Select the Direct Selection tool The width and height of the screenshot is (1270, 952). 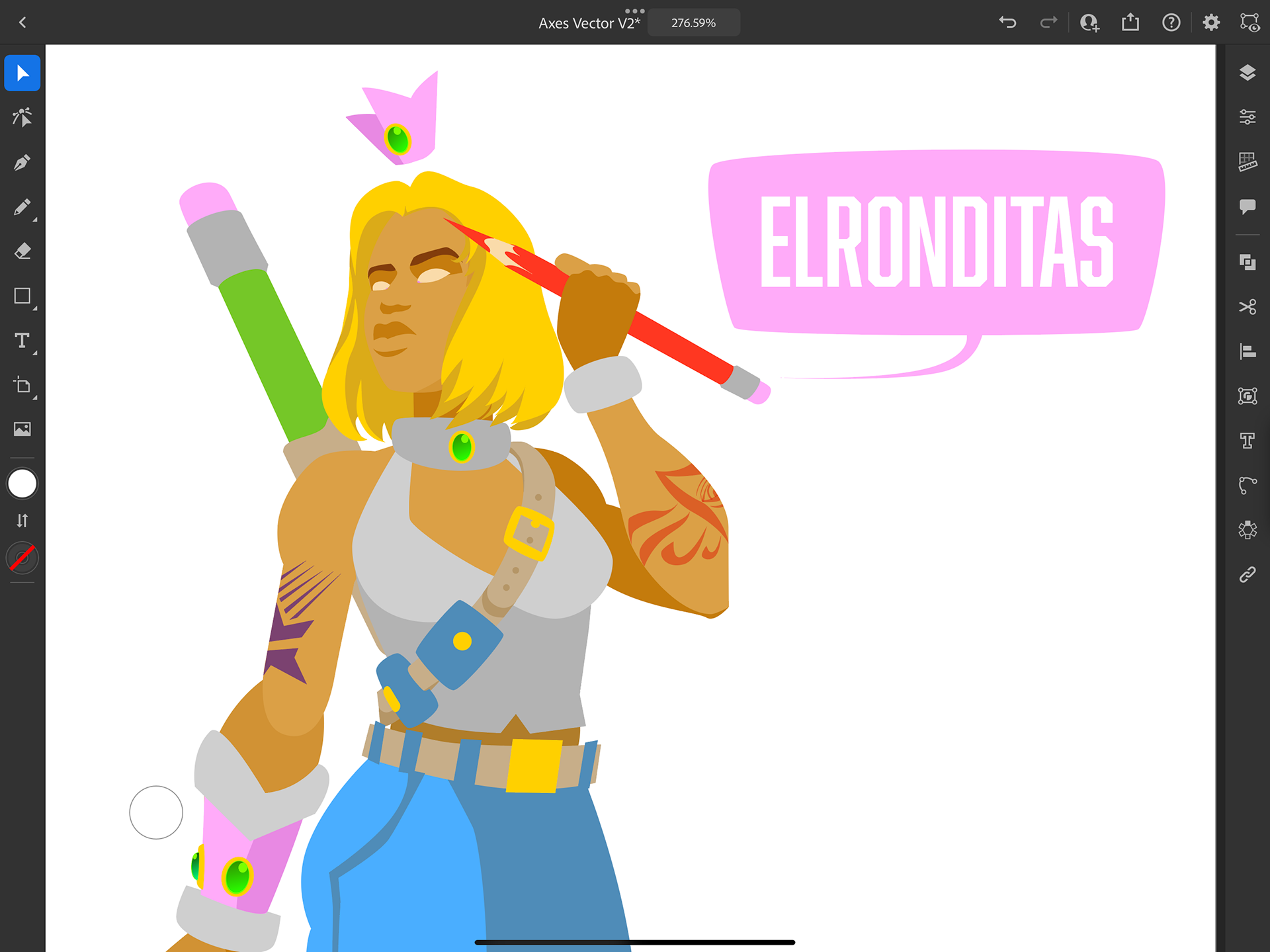pyautogui.click(x=22, y=118)
